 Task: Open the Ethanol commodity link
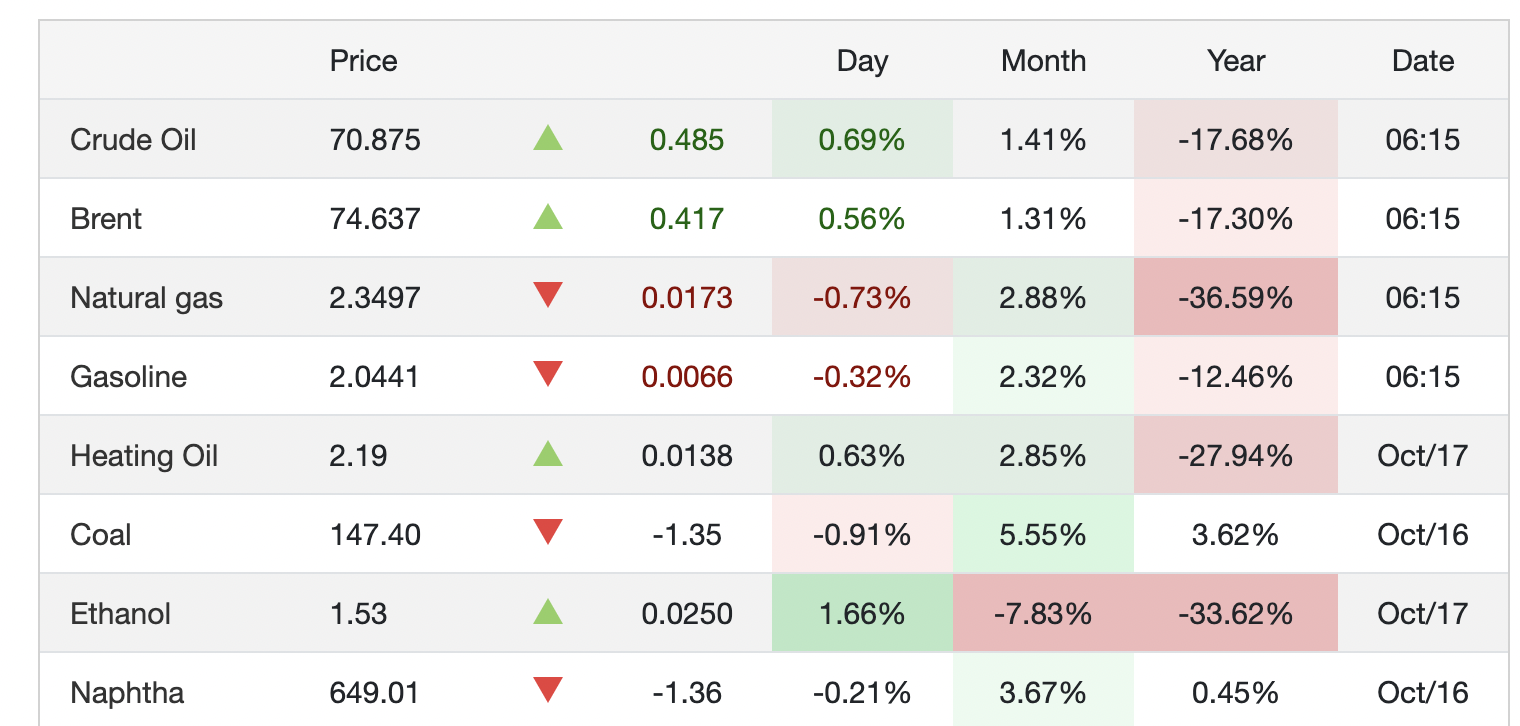pos(120,613)
